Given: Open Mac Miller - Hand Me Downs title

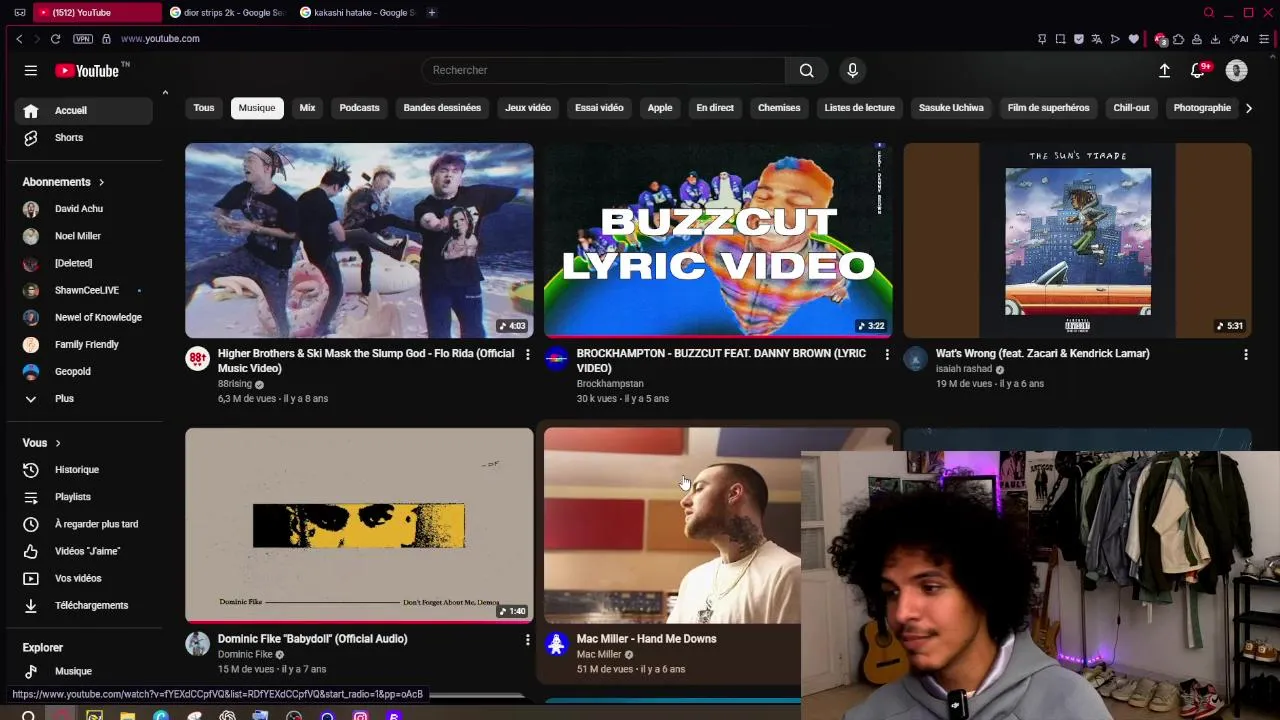Looking at the screenshot, I should 646,639.
